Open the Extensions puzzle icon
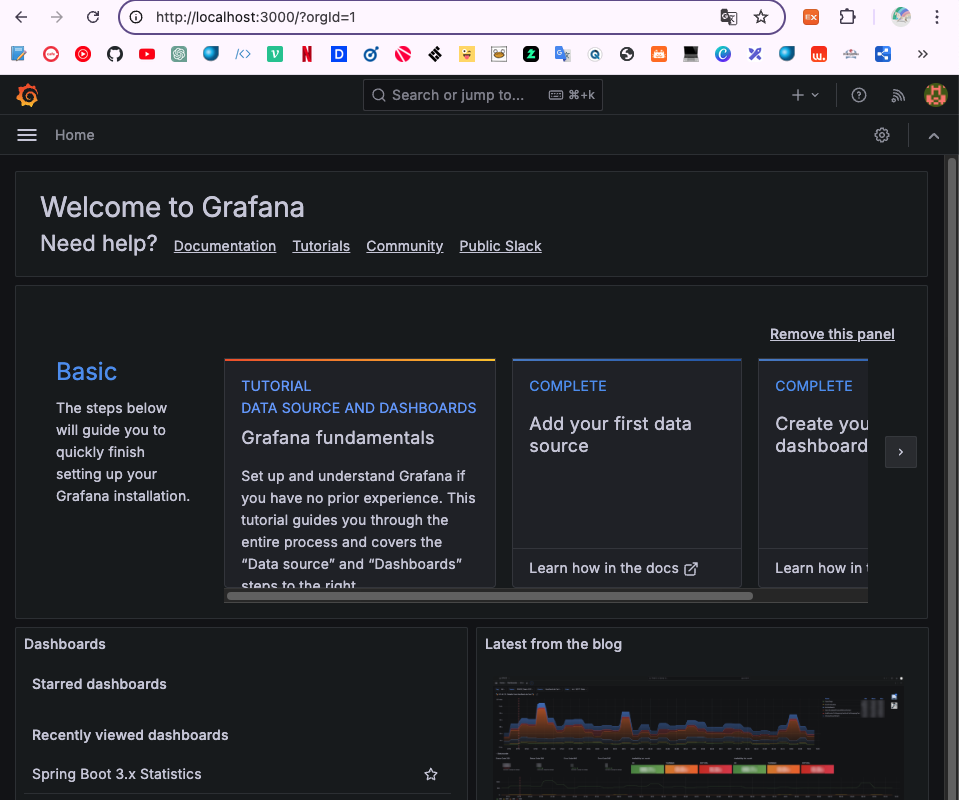This screenshot has height=800, width=959. pyautogui.click(x=847, y=17)
